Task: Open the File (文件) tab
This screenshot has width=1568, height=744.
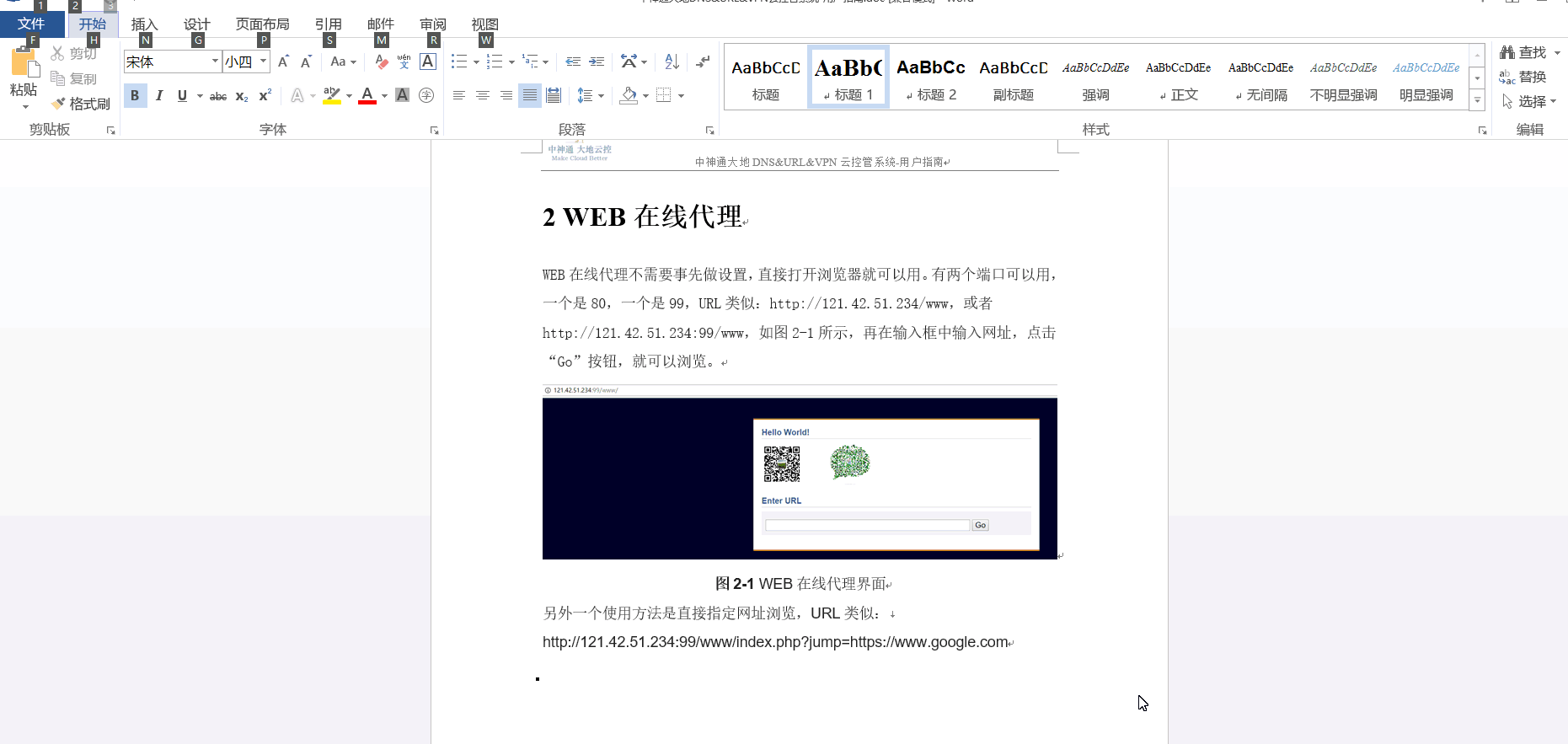Action: point(31,24)
